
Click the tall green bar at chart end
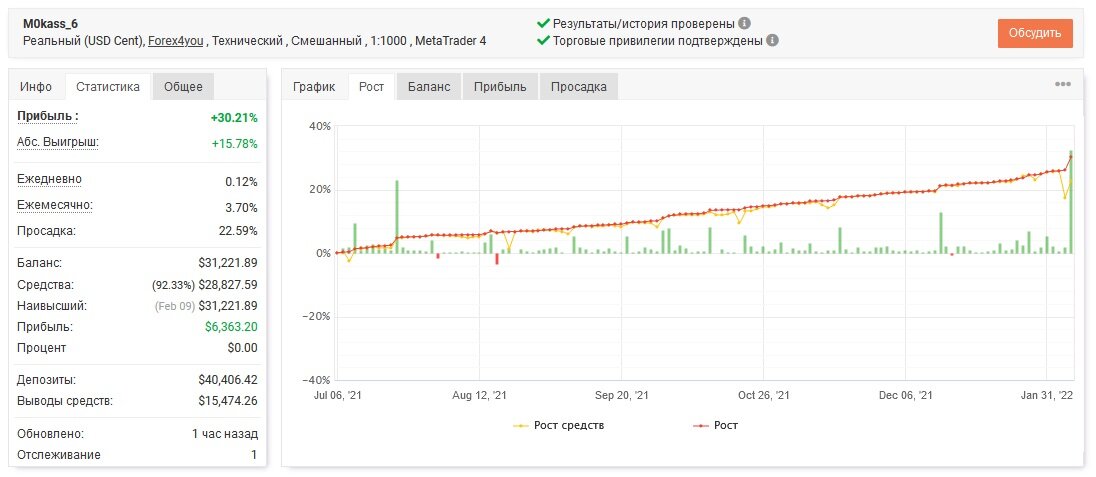pos(1071,201)
